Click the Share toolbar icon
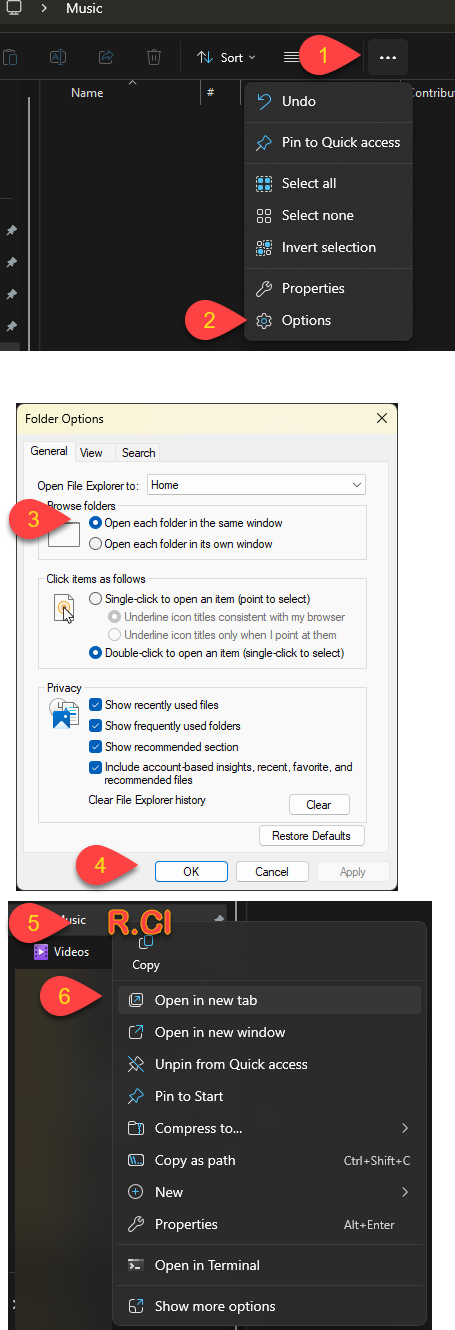The height and width of the screenshot is (1330, 455). (106, 57)
